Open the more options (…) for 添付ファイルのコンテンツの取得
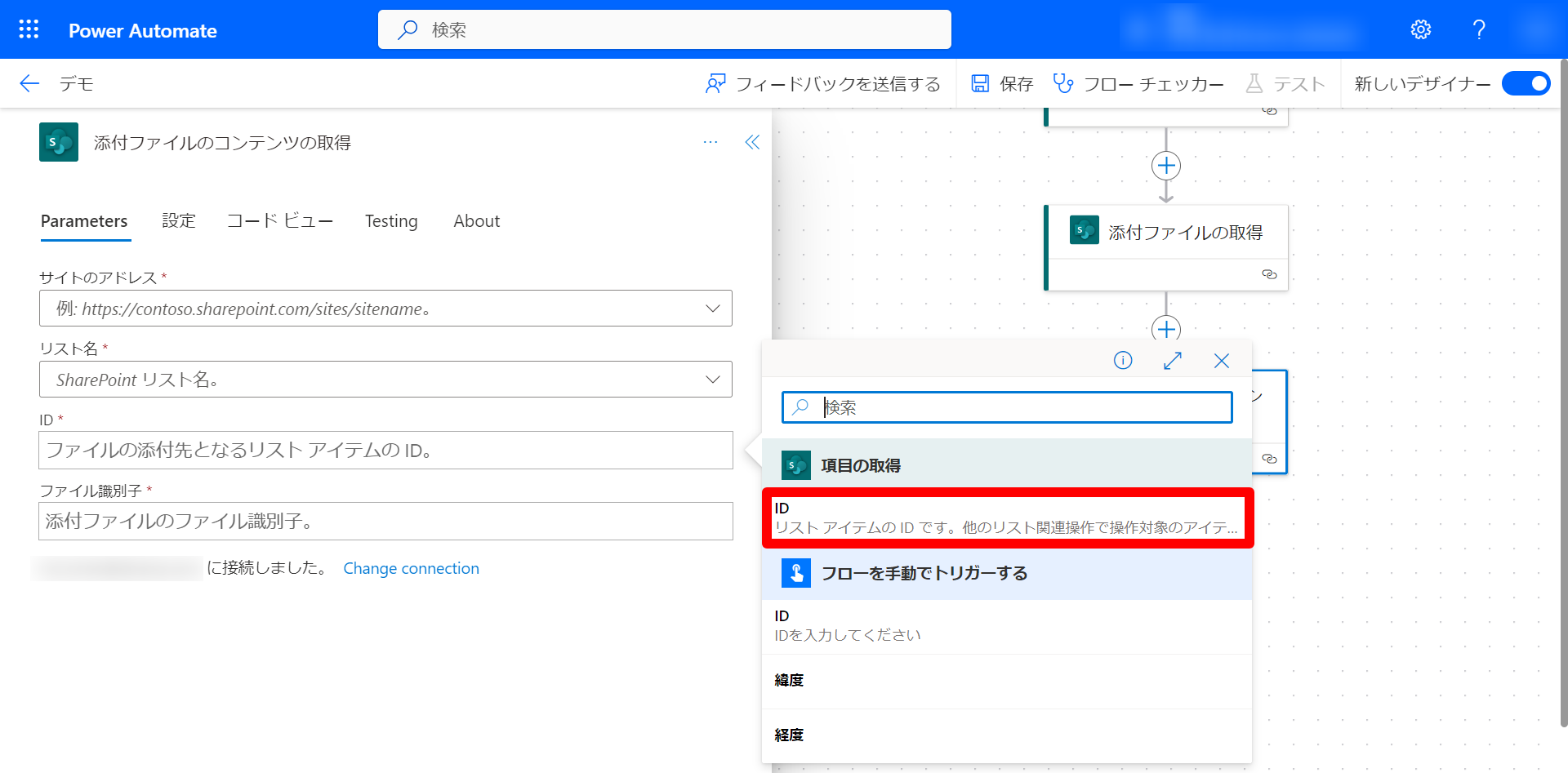This screenshot has width=1568, height=773. point(710,142)
